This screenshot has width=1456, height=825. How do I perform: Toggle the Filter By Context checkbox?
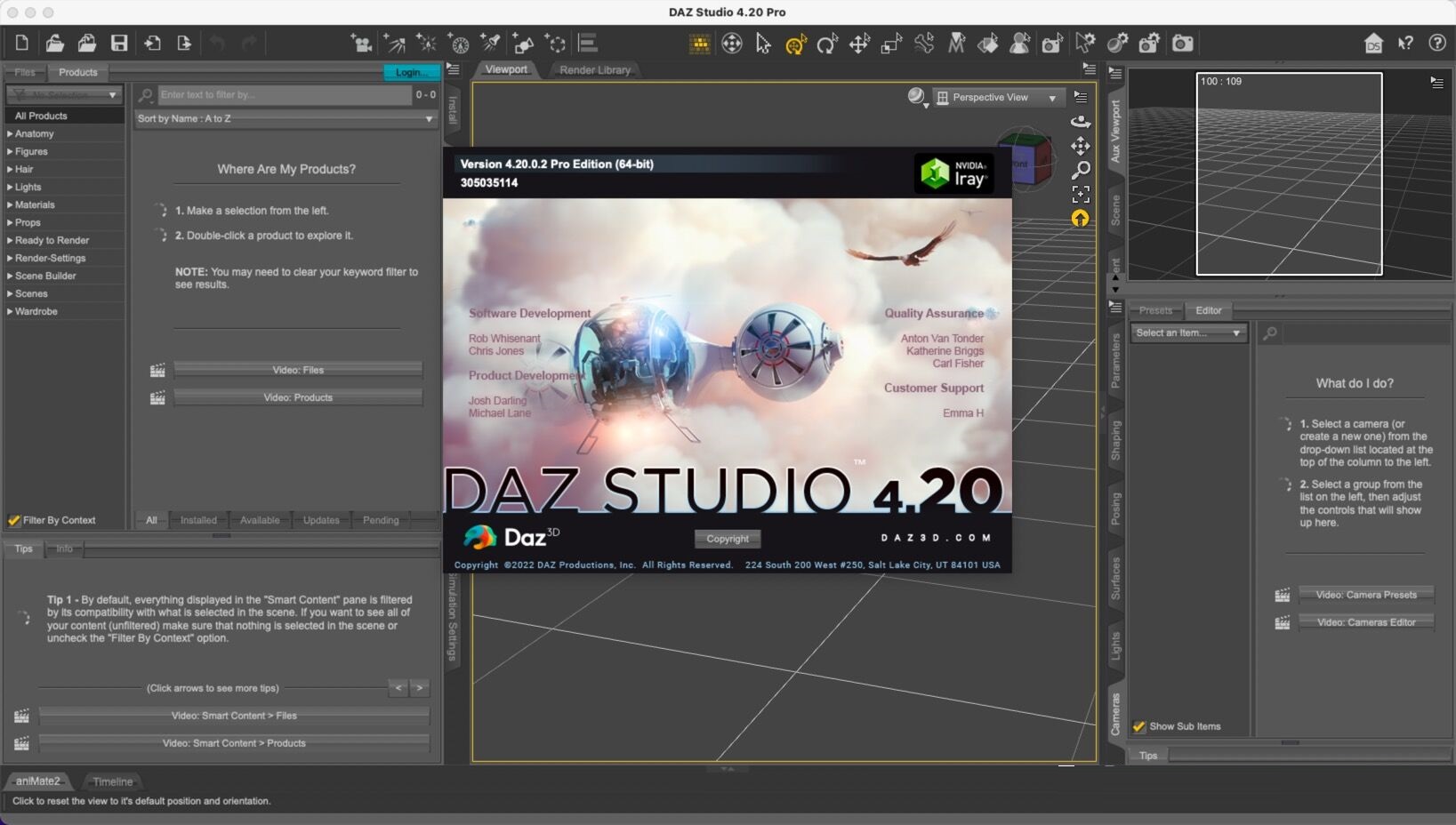(13, 520)
